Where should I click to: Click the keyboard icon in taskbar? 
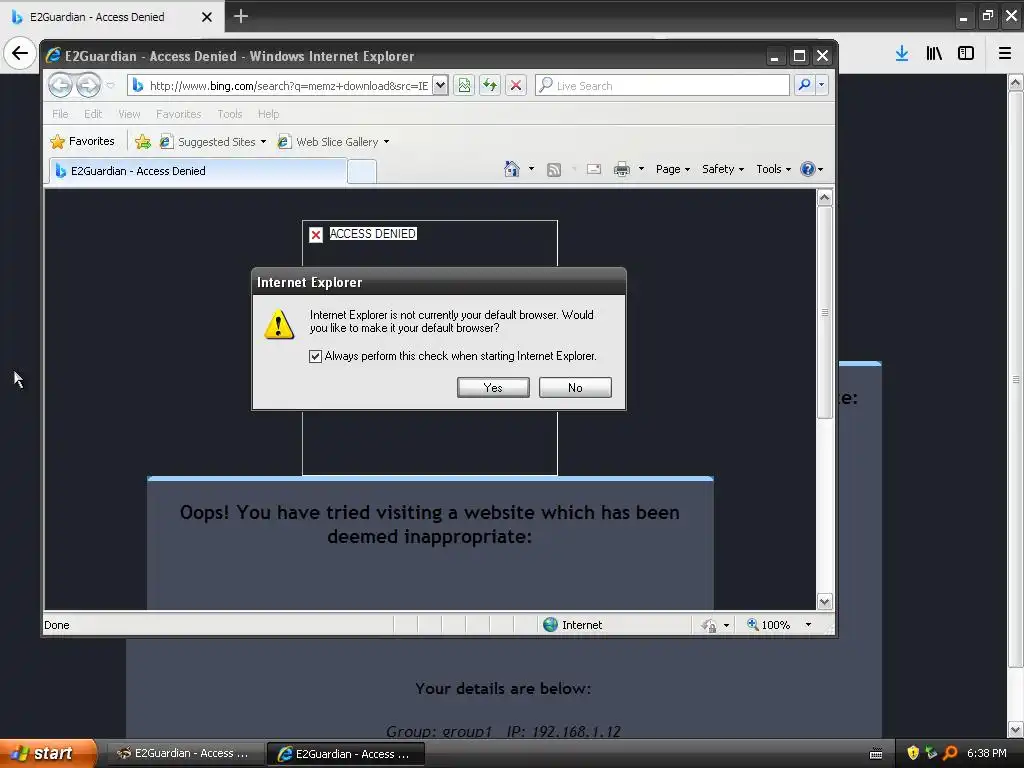876,754
